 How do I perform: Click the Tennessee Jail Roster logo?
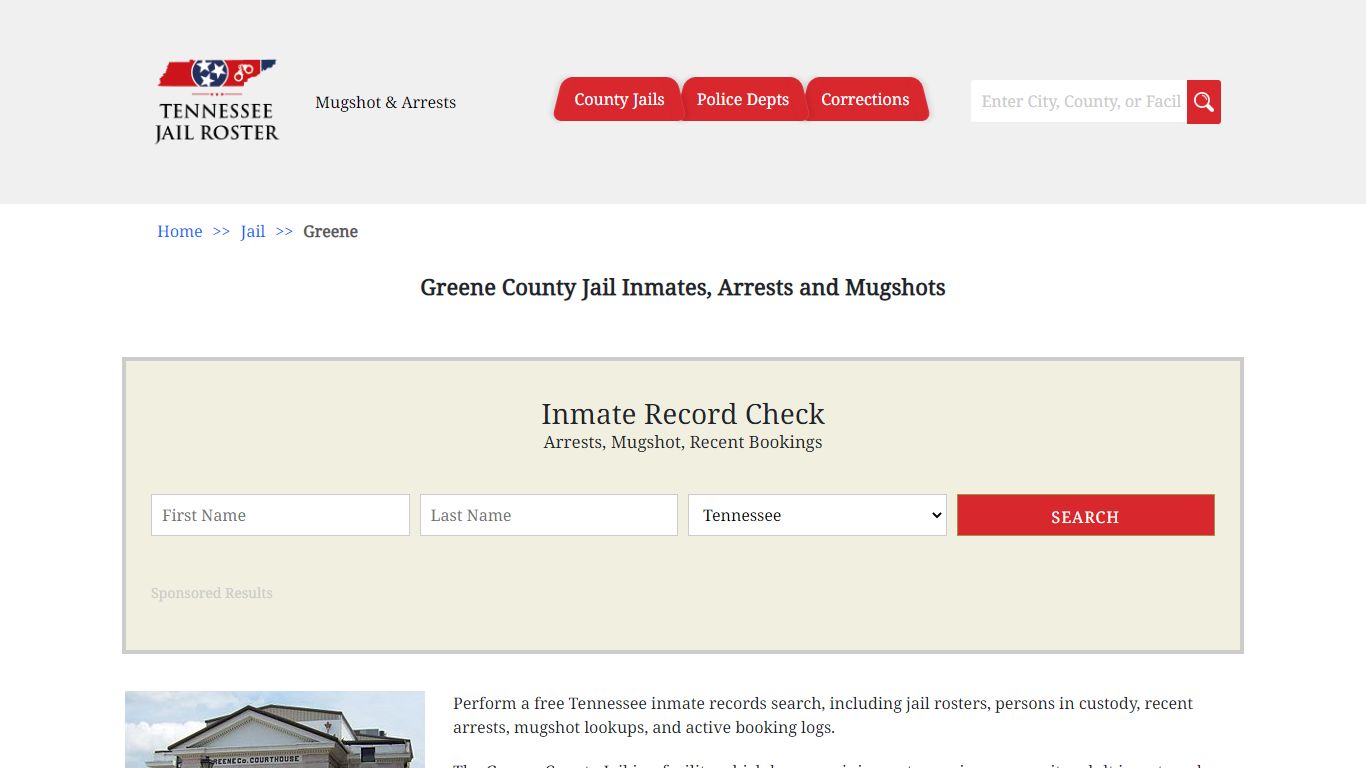pos(217,101)
